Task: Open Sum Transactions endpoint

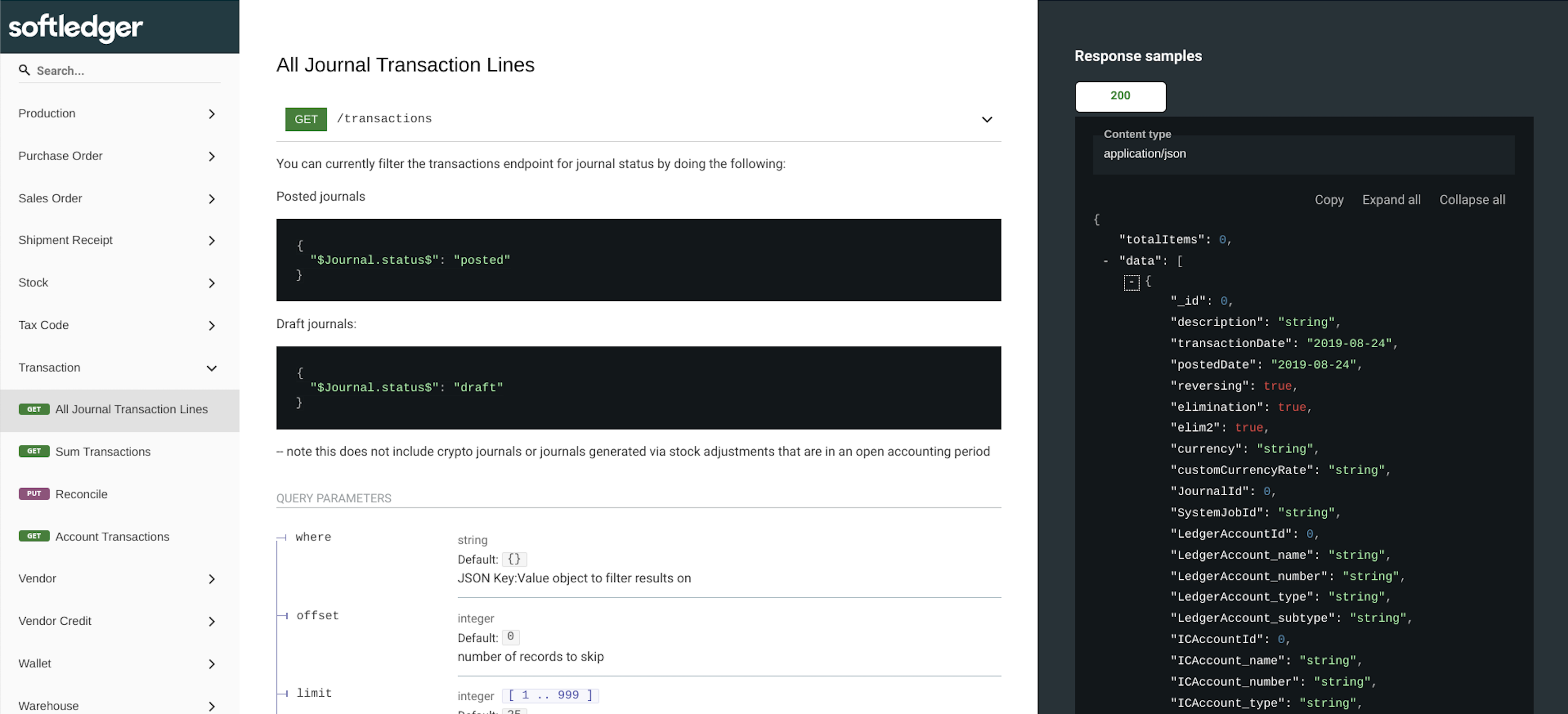Action: (x=103, y=452)
